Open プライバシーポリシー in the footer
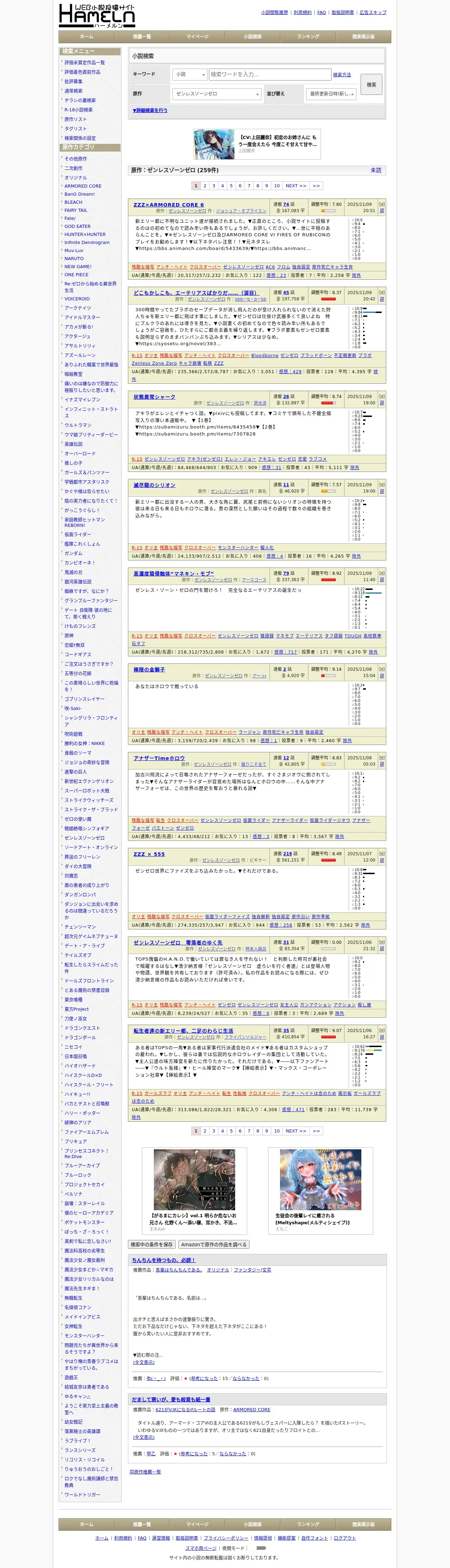The image size is (450, 1568). 226,1538
